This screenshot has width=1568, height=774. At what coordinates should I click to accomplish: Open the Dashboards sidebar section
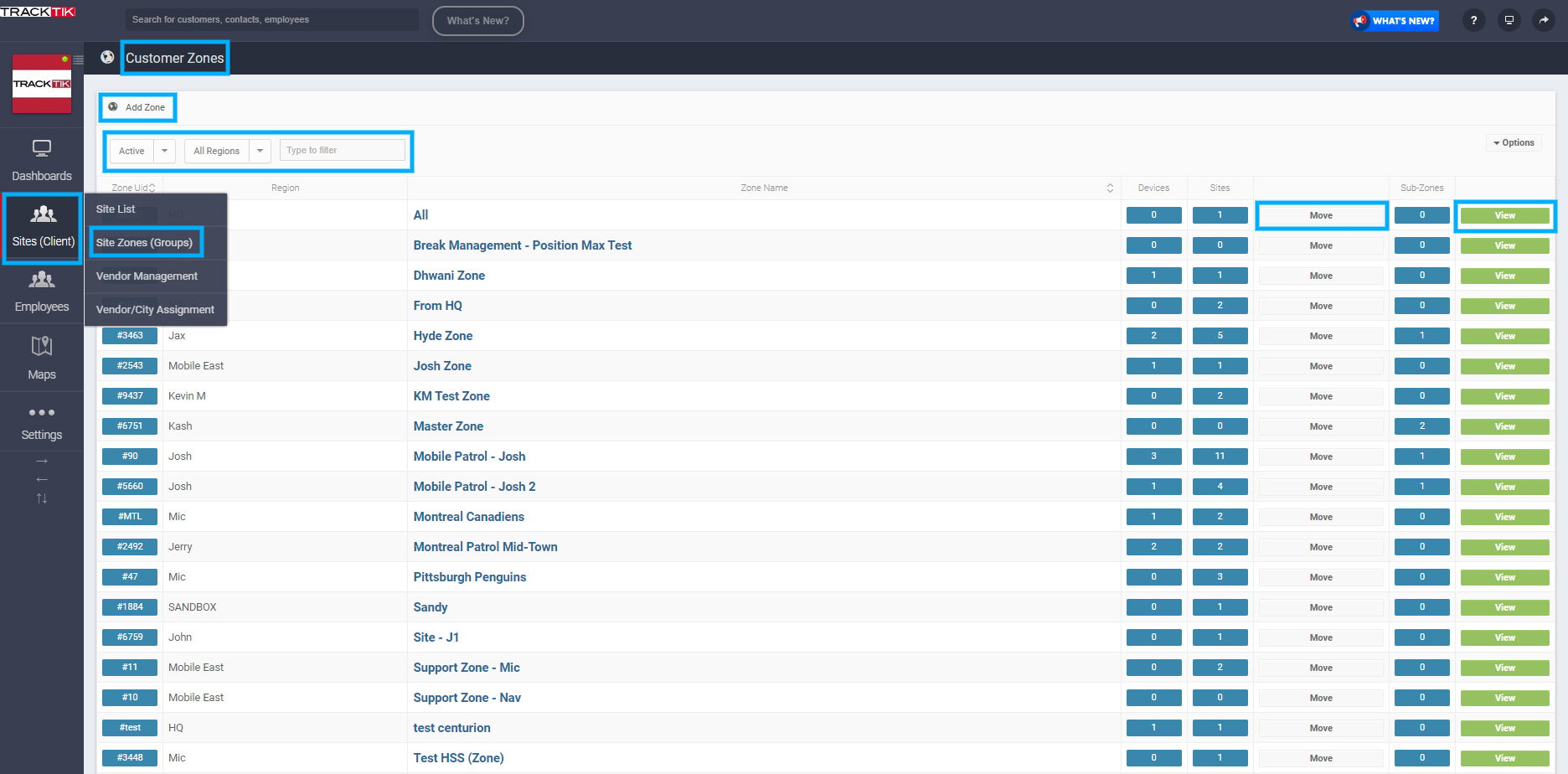42,160
